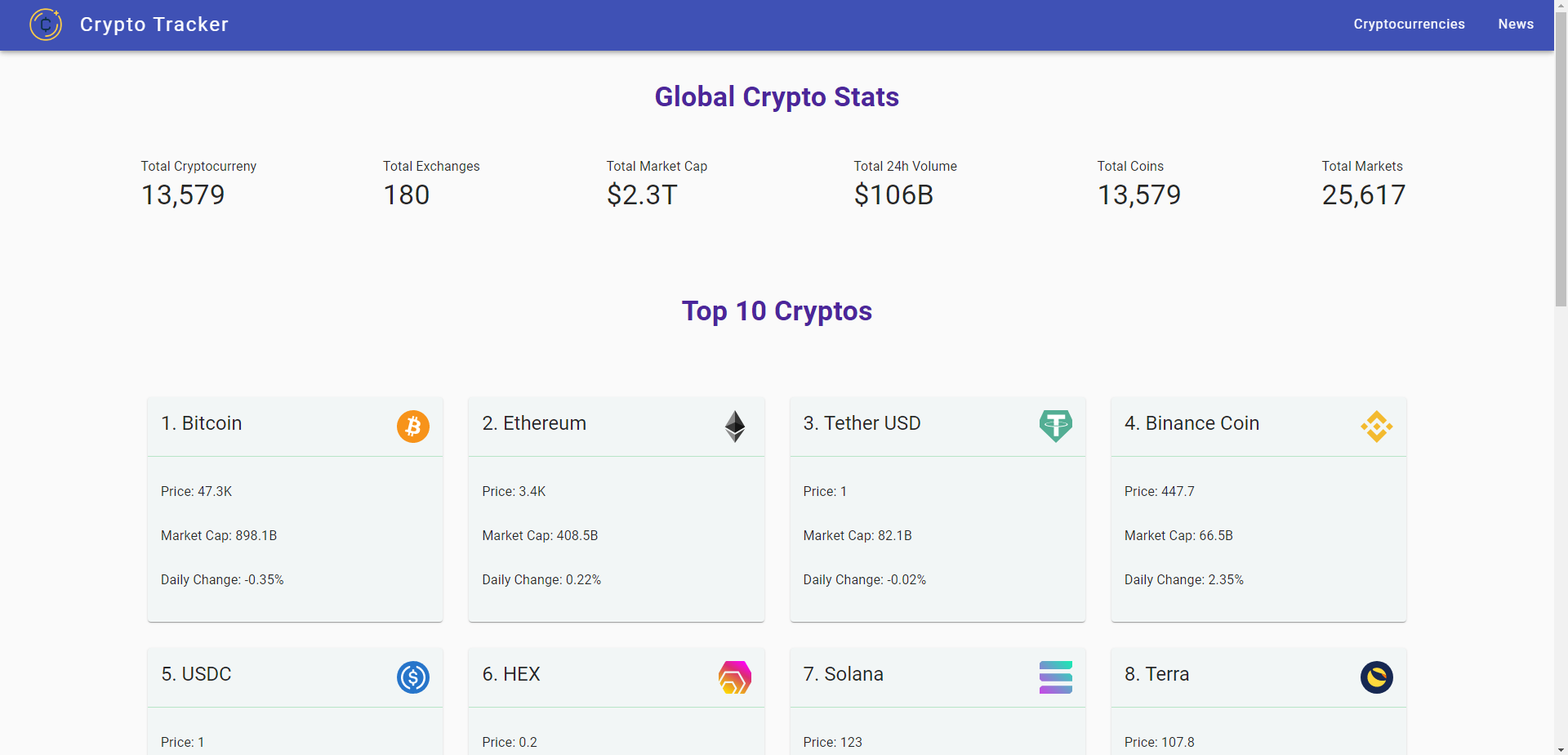The width and height of the screenshot is (1568, 755).
Task: Click the Tether USD icon
Action: coord(1056,427)
